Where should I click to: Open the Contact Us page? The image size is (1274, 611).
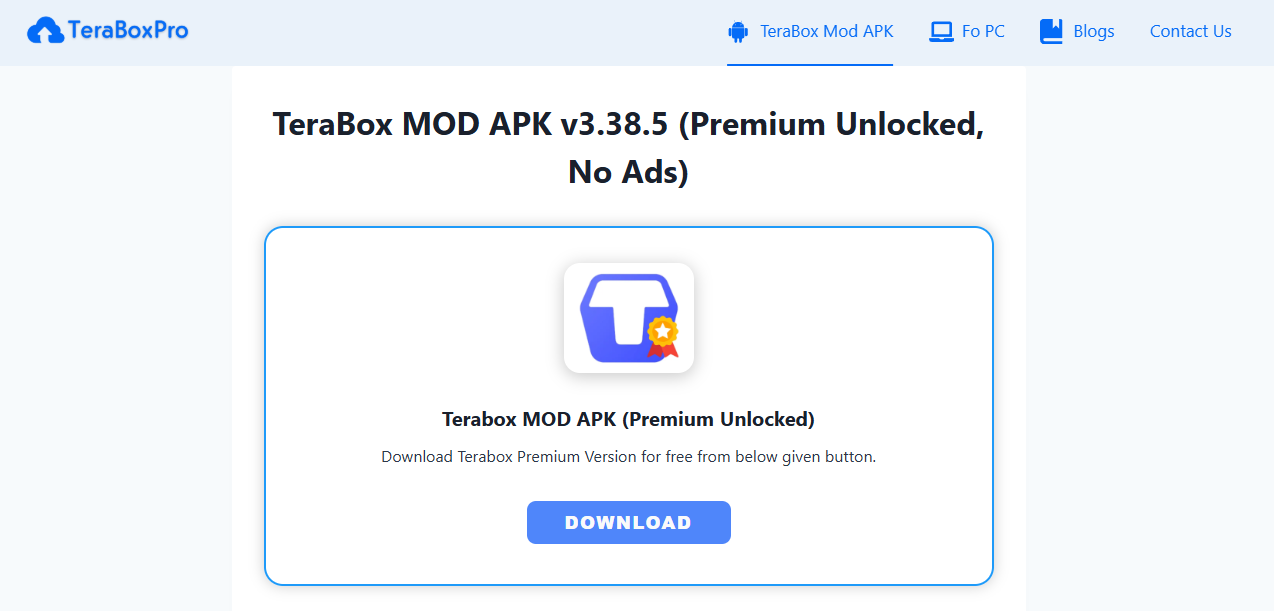click(1190, 32)
